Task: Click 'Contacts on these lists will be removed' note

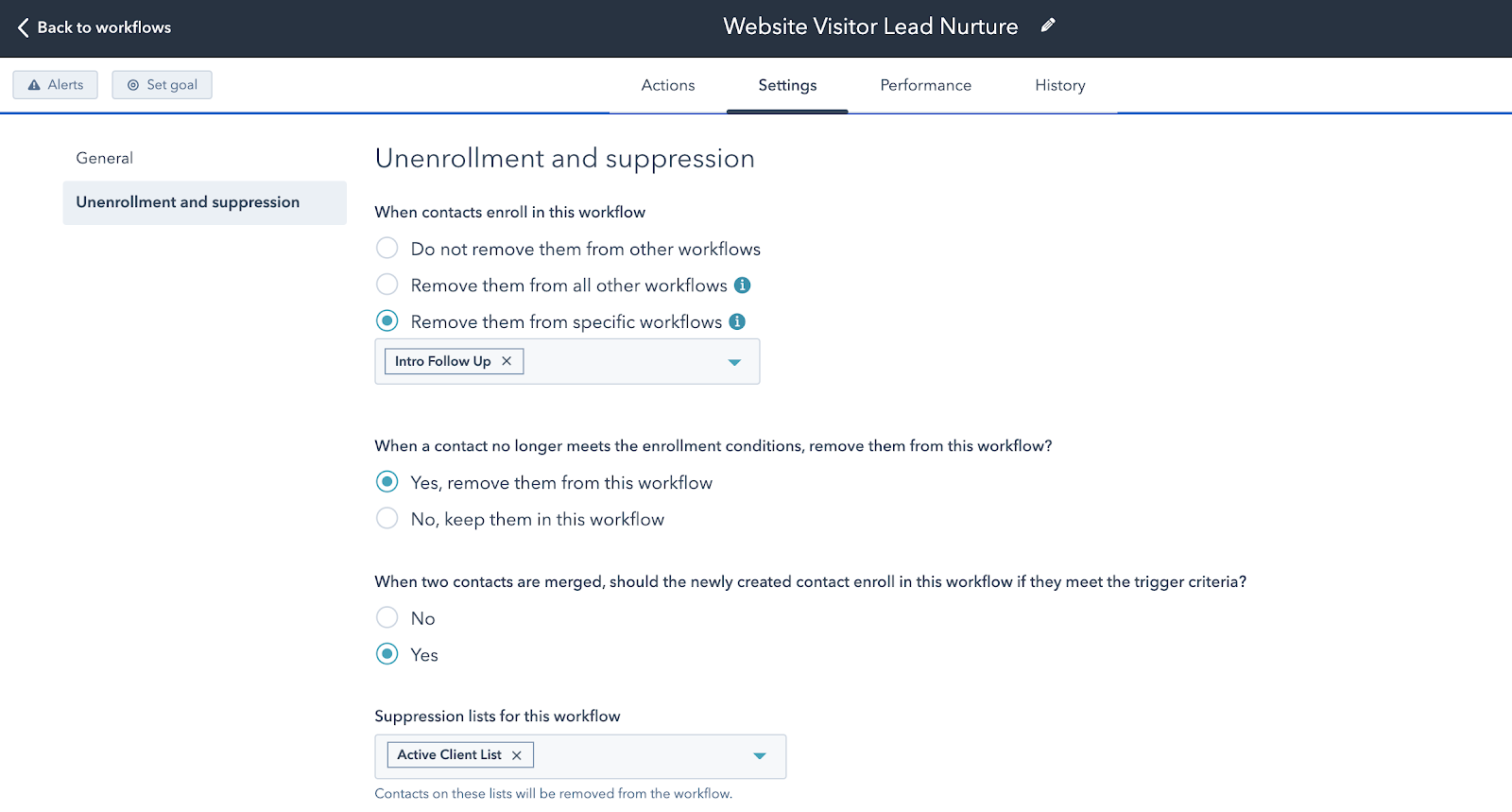Action: pos(554,794)
